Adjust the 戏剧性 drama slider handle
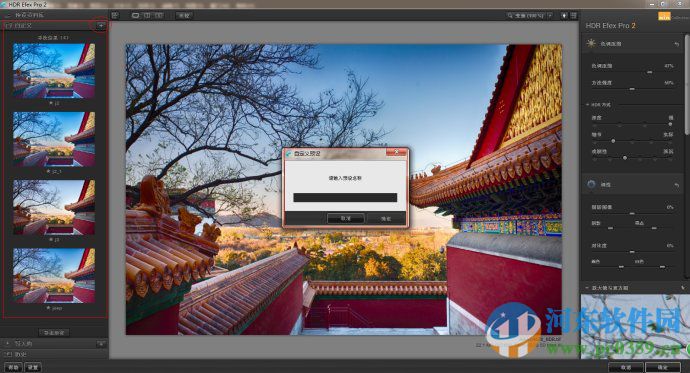The image size is (690, 373). tap(624, 157)
